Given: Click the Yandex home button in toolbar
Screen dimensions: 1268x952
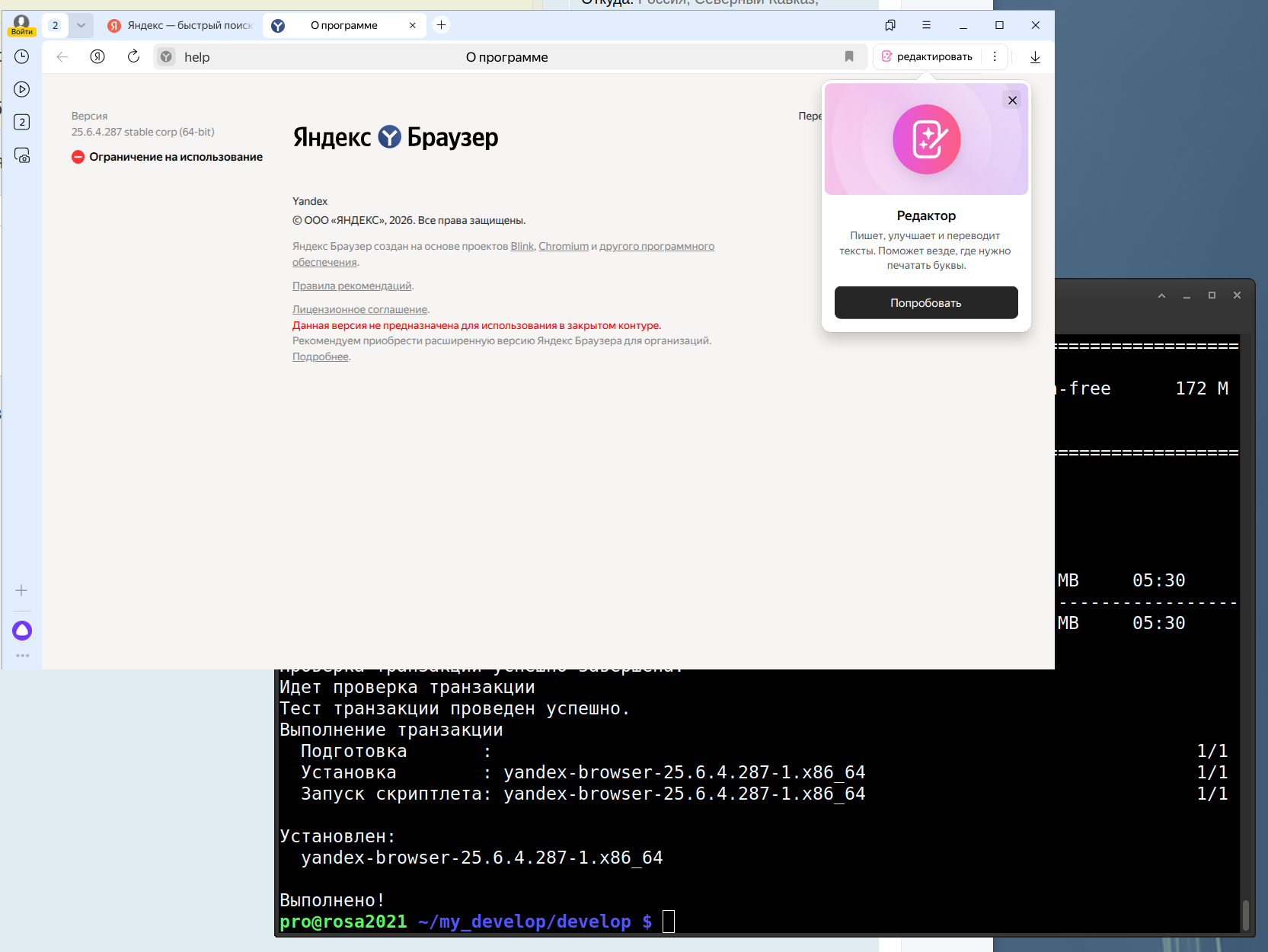Looking at the screenshot, I should tap(97, 57).
